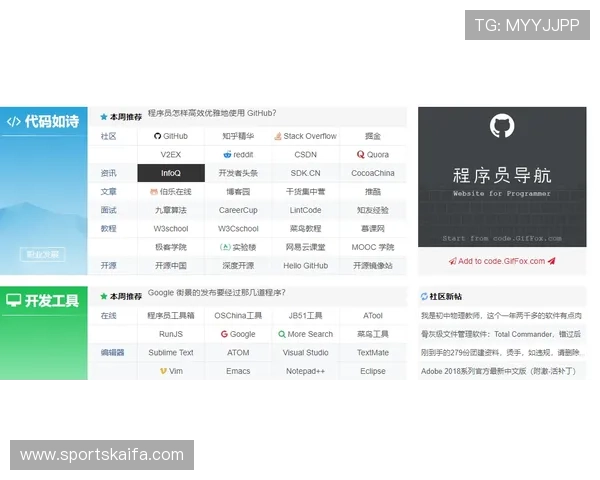Open the Google tool link
Viewport: 600px width, 480px height.
[238, 334]
